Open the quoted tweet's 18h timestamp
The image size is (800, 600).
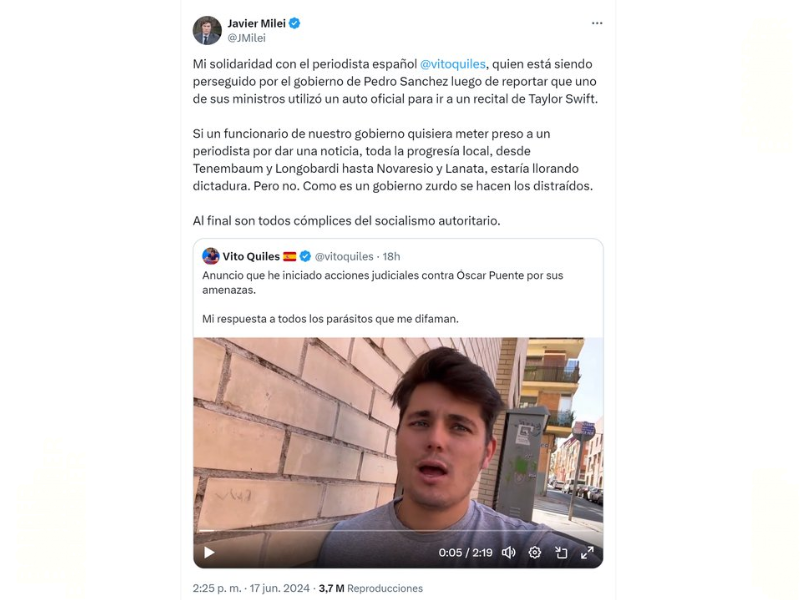[391, 256]
